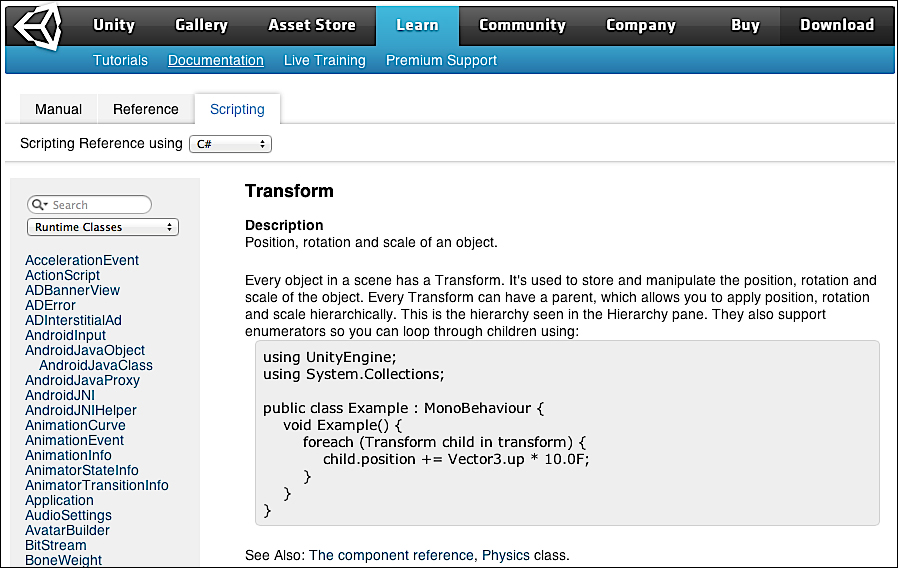Click the 'public class Example' code line

point(403,408)
